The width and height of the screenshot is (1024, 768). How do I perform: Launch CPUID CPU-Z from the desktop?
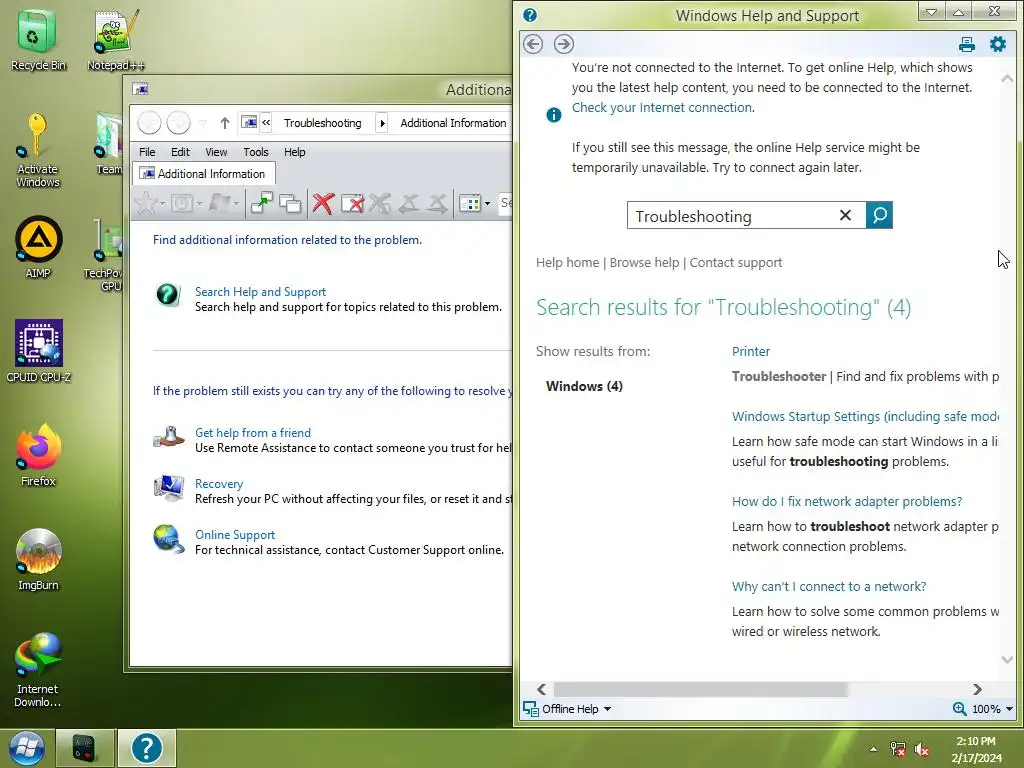[38, 351]
